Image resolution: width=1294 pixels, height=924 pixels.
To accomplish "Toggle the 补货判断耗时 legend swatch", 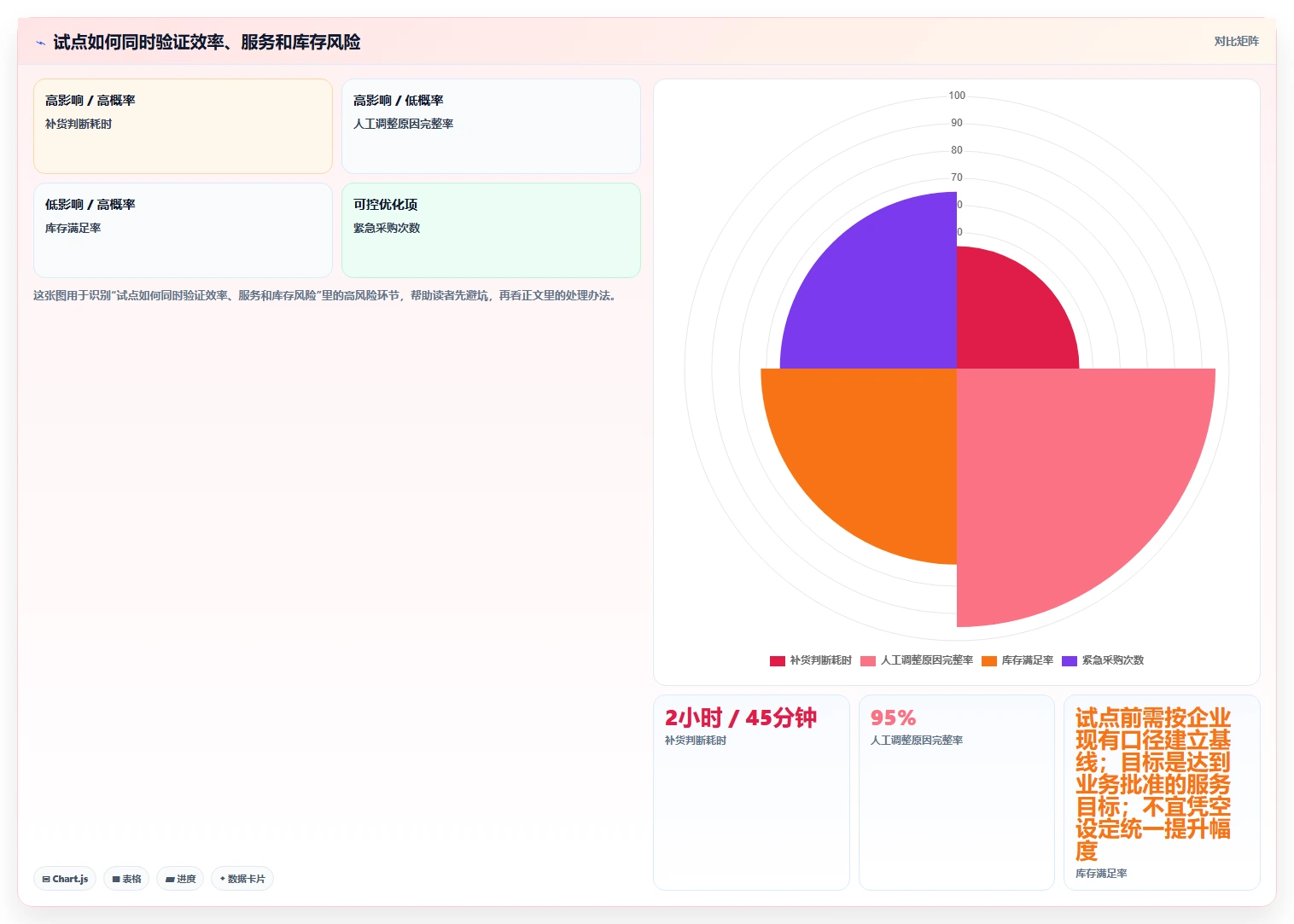I will click(777, 660).
